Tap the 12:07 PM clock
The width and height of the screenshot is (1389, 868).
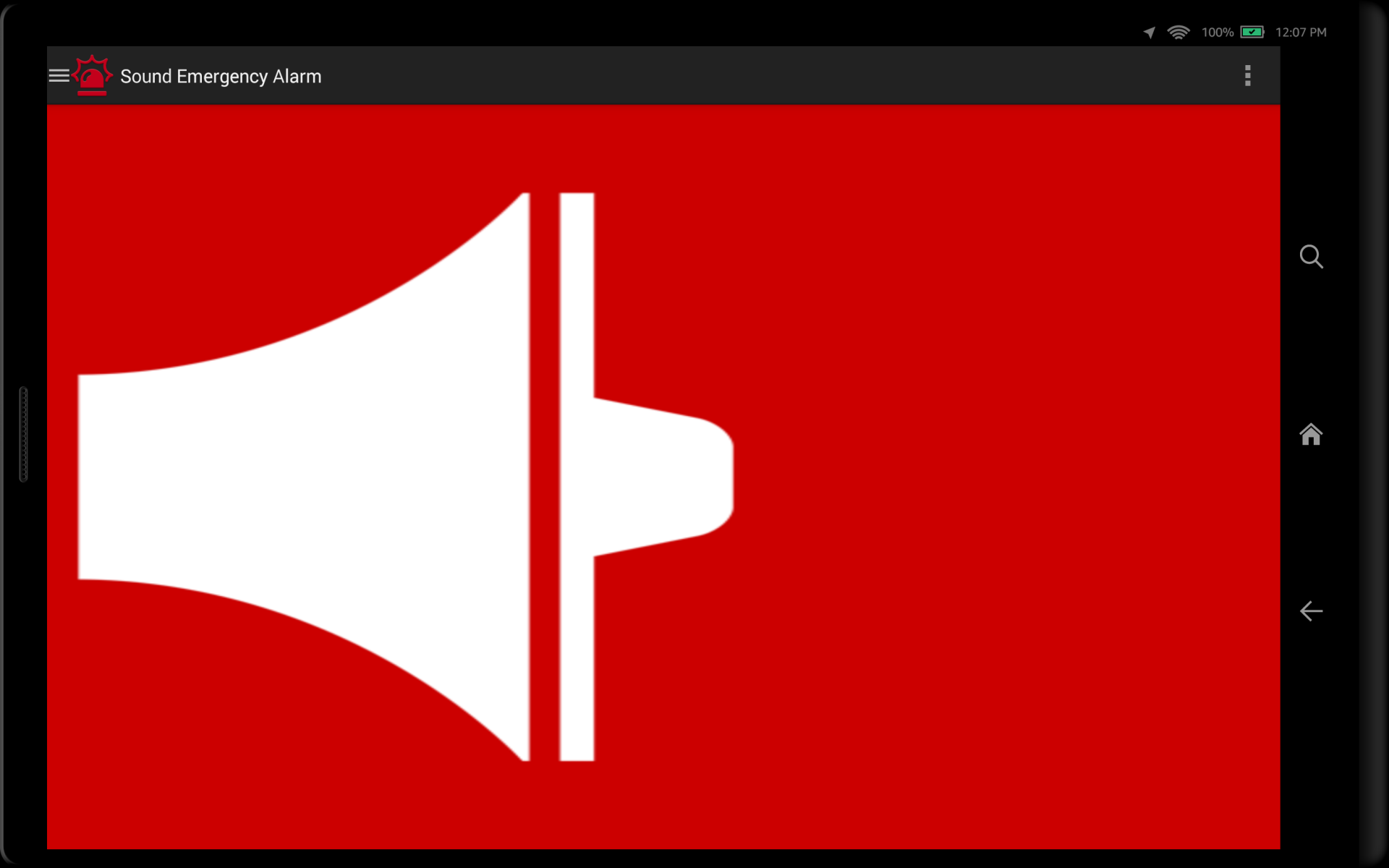pyautogui.click(x=1301, y=33)
